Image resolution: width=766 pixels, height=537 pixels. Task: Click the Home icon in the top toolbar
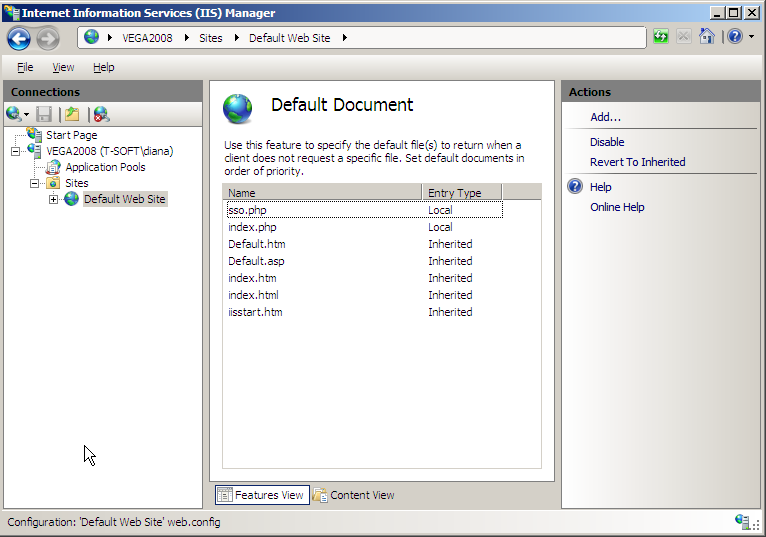(707, 37)
